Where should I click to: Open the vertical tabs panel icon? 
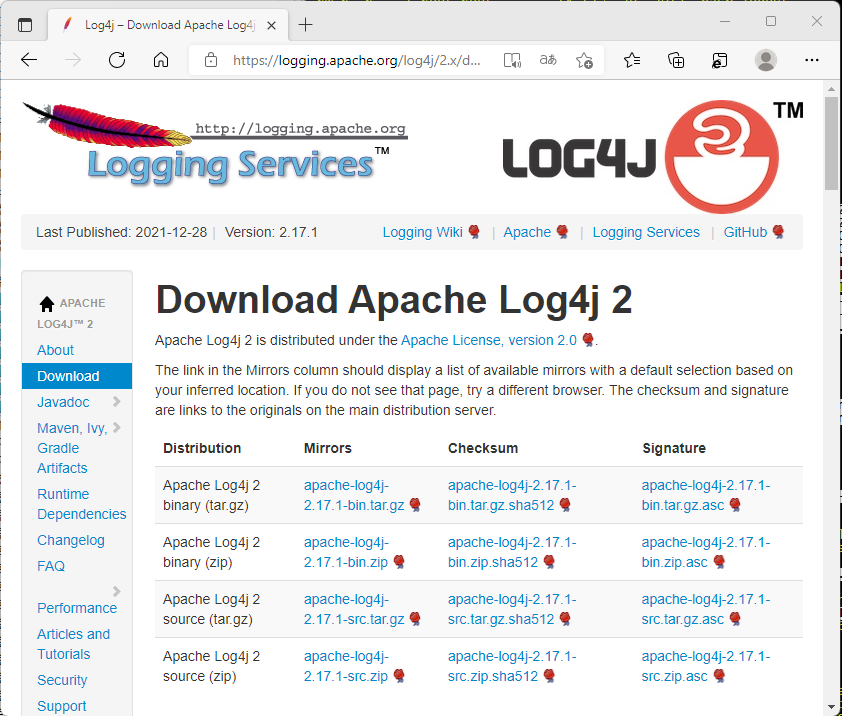coord(25,25)
